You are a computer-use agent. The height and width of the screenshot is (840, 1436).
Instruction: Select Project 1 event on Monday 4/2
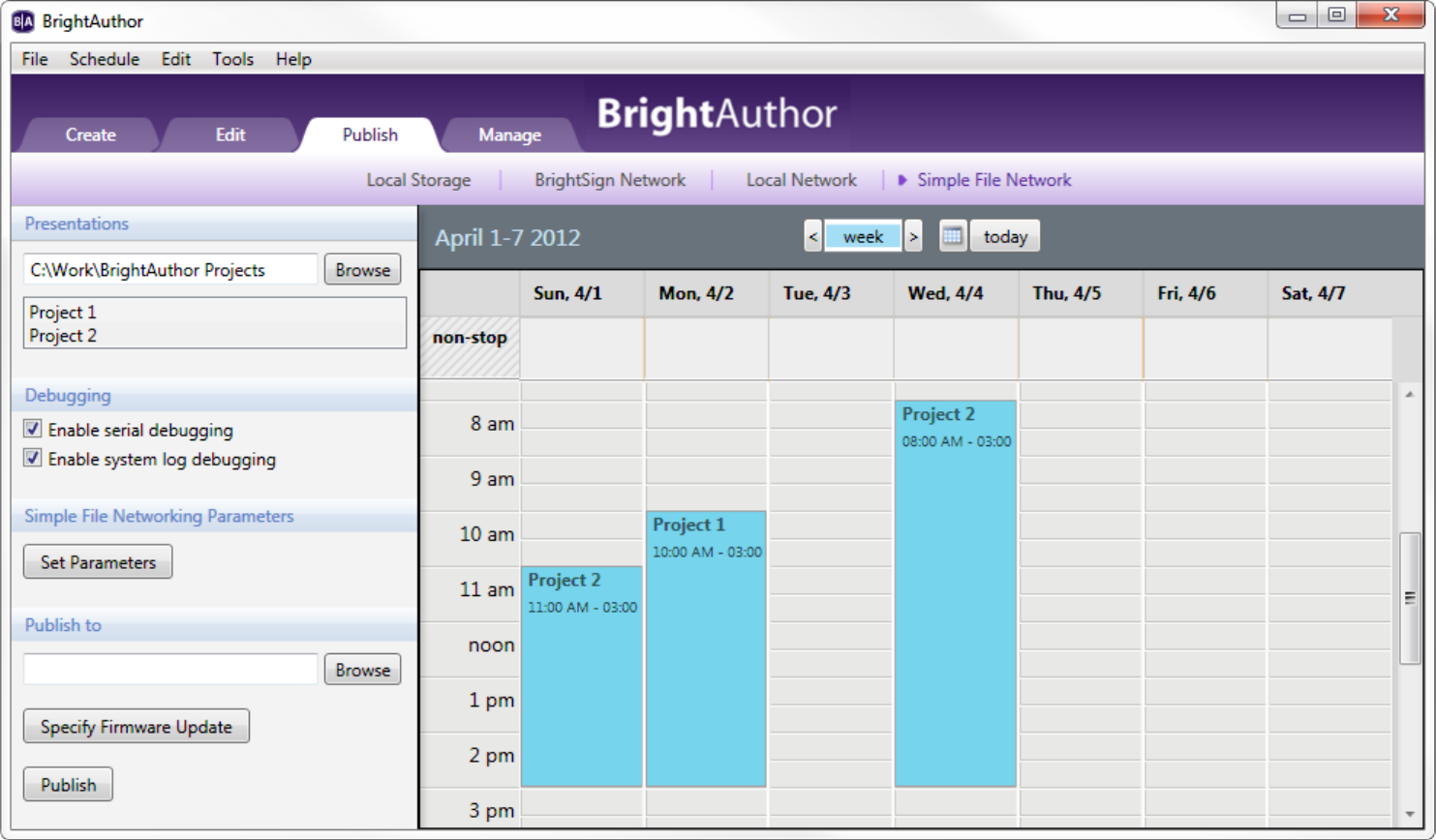click(x=706, y=648)
